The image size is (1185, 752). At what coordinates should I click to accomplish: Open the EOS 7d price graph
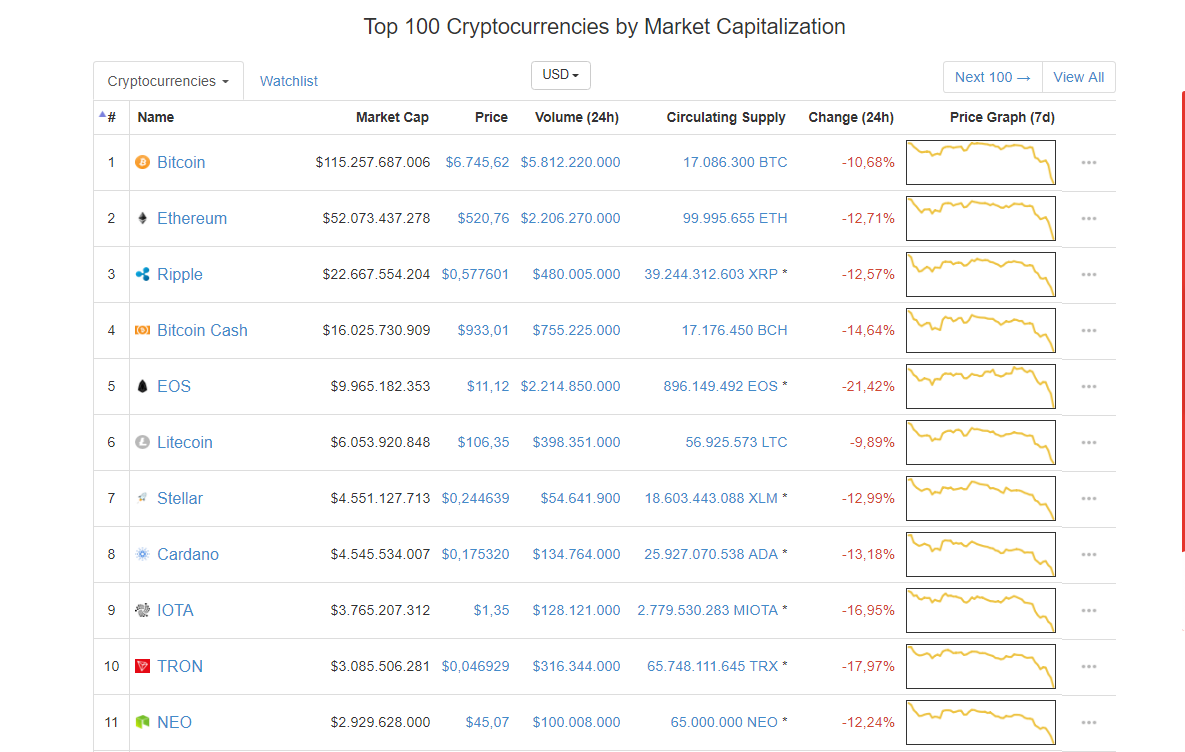click(981, 386)
